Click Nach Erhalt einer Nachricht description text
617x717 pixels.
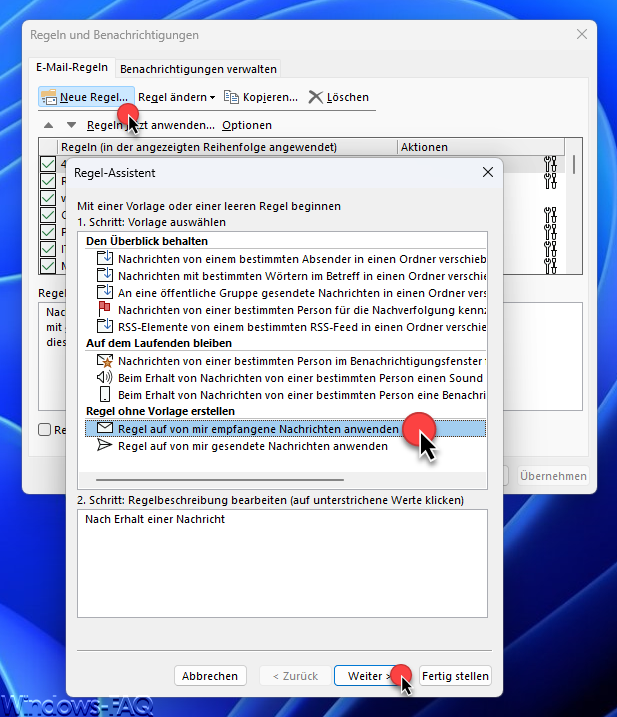(x=155, y=519)
